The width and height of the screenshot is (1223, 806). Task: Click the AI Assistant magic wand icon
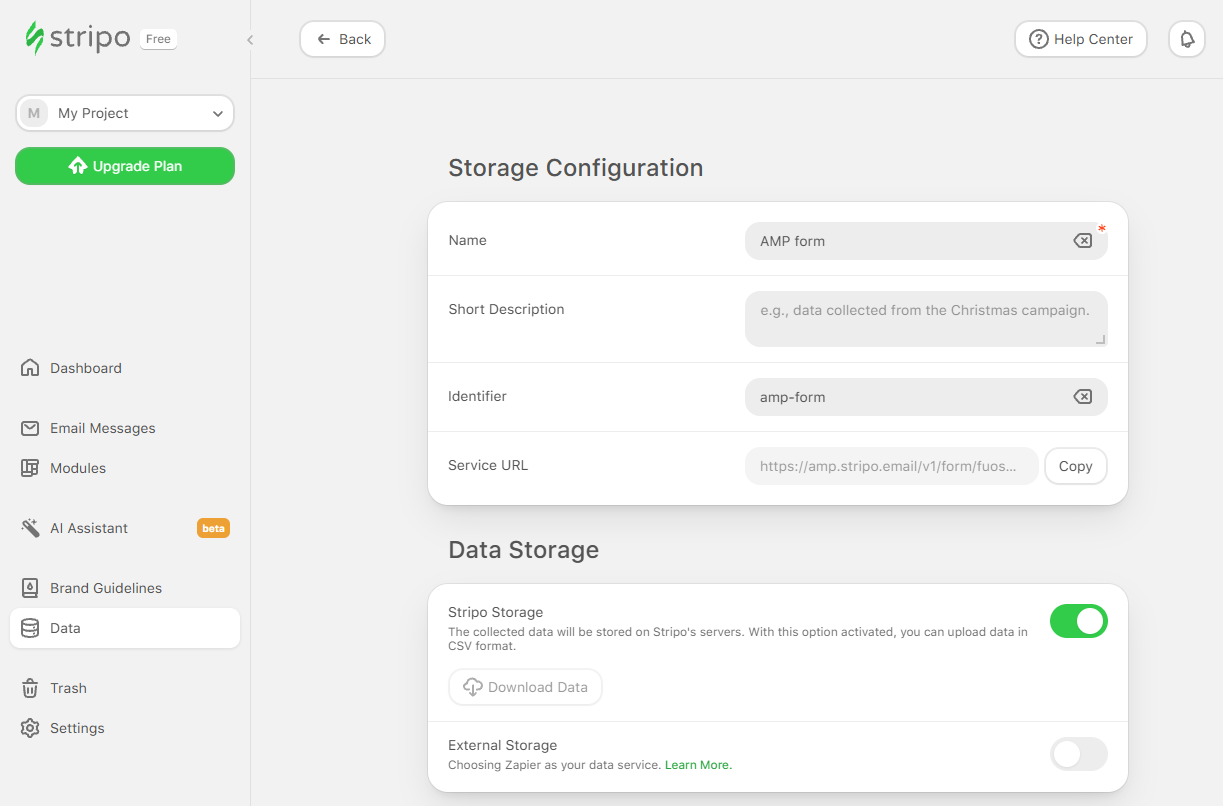pyautogui.click(x=30, y=528)
